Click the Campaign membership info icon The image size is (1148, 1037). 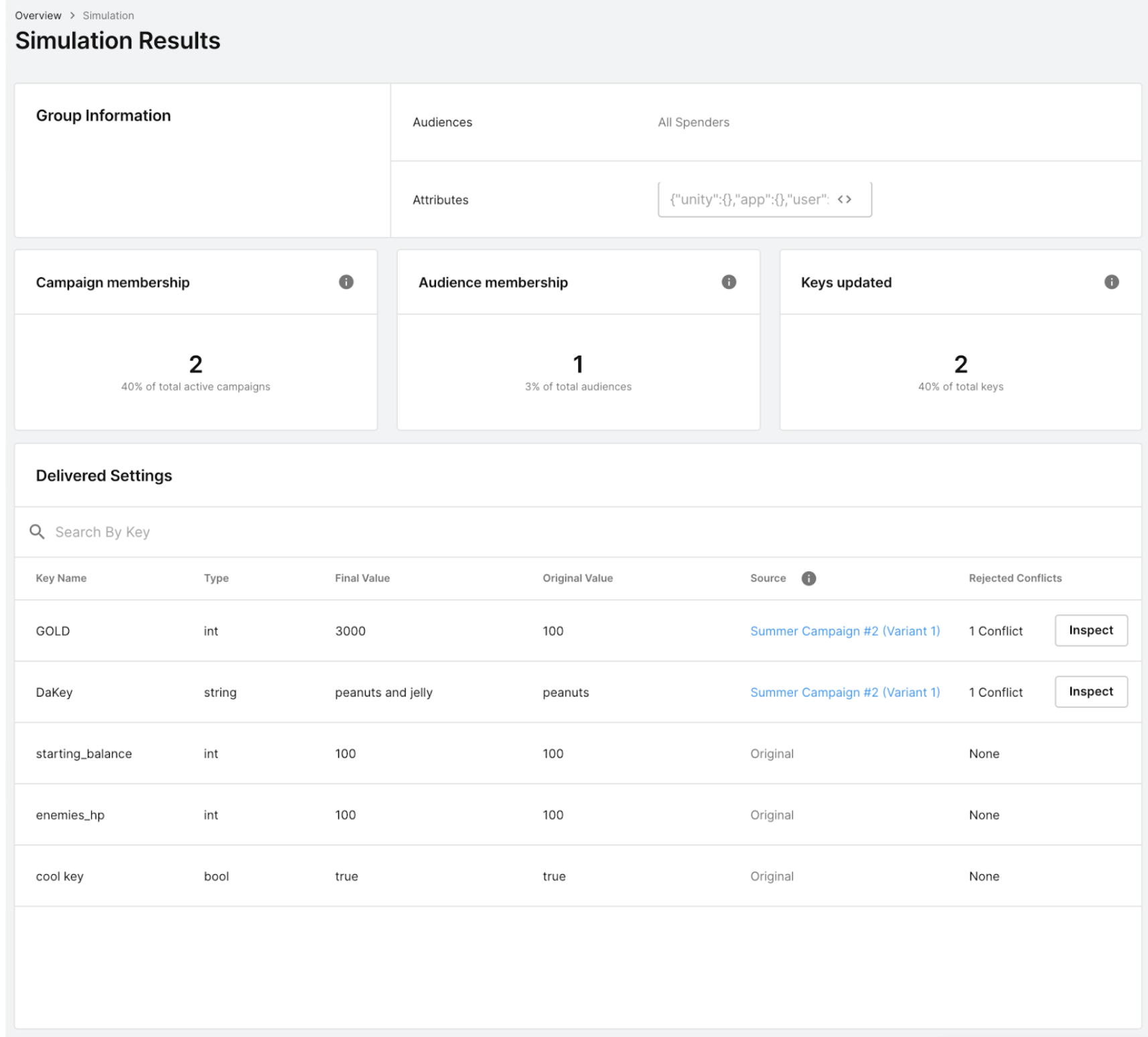coord(346,282)
